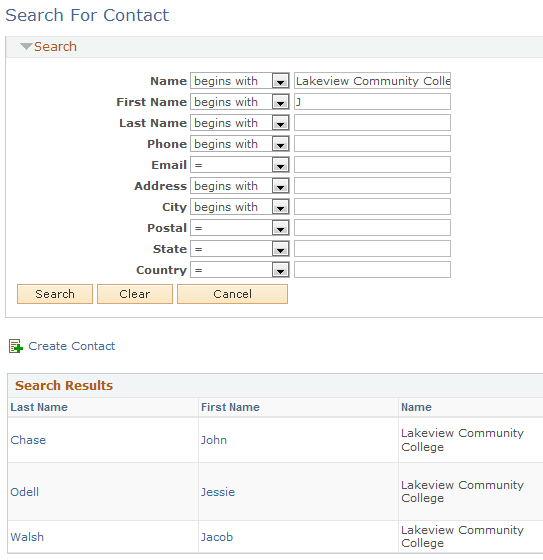Click the Search button
543x560 pixels.
tap(55, 294)
